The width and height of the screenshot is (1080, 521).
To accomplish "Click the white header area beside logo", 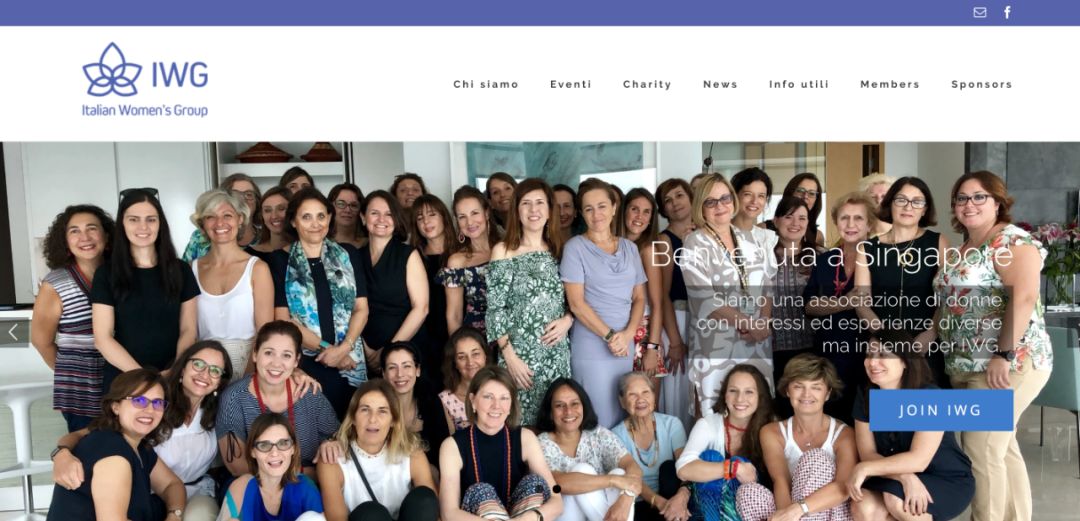I will (331, 83).
